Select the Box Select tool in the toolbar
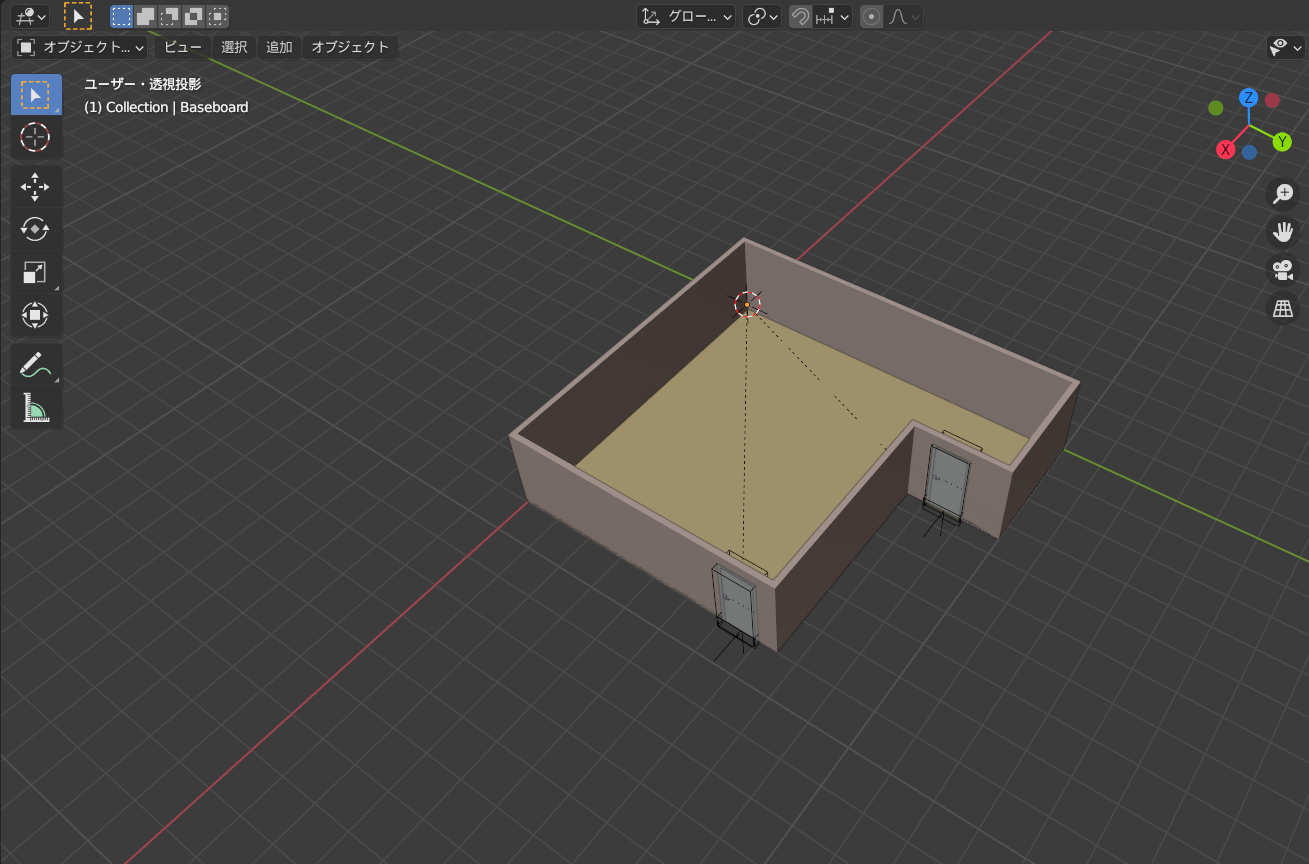Screen dimensions: 1309x864 pos(36,95)
